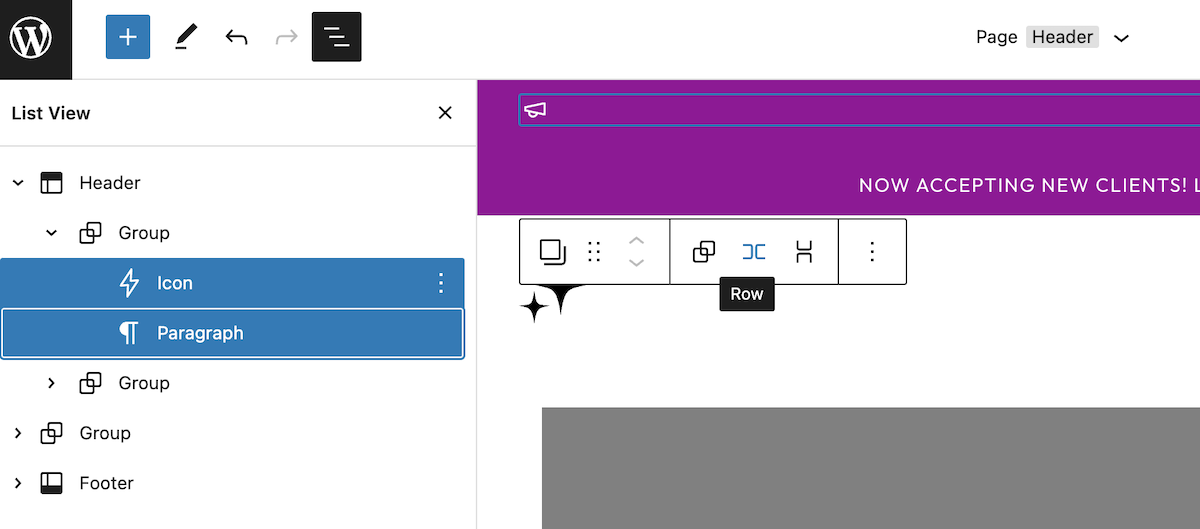Select the Tools pencil icon
This screenshot has height=529, width=1200.
tap(185, 38)
